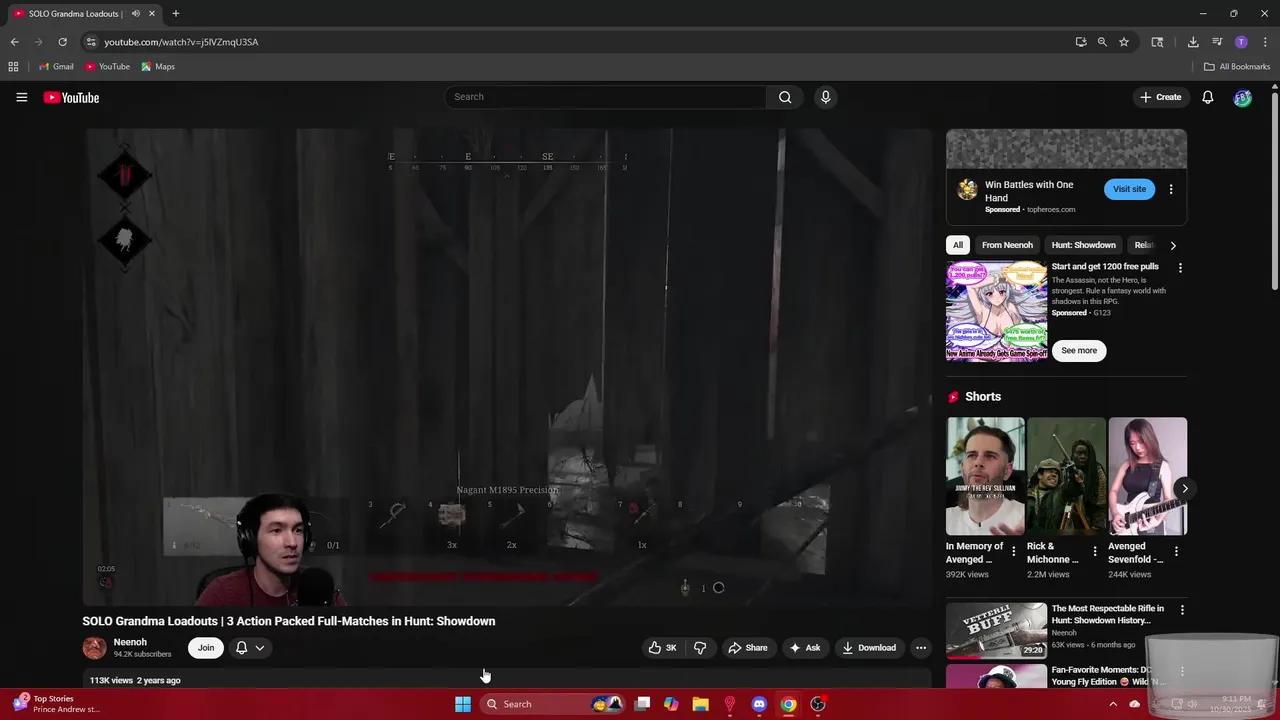Open options for Rick & Michonne short
The height and width of the screenshot is (720, 1280).
coord(1095,551)
